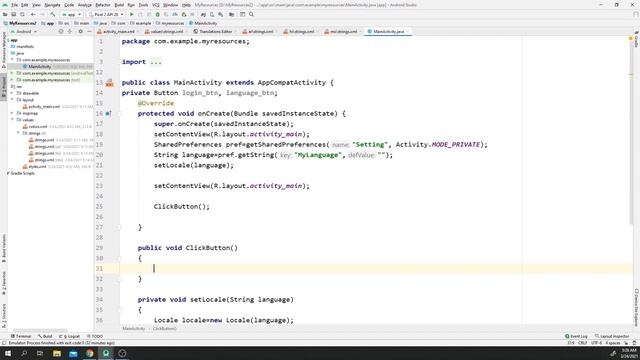Click the Save All toolbar icon

[13, 14]
